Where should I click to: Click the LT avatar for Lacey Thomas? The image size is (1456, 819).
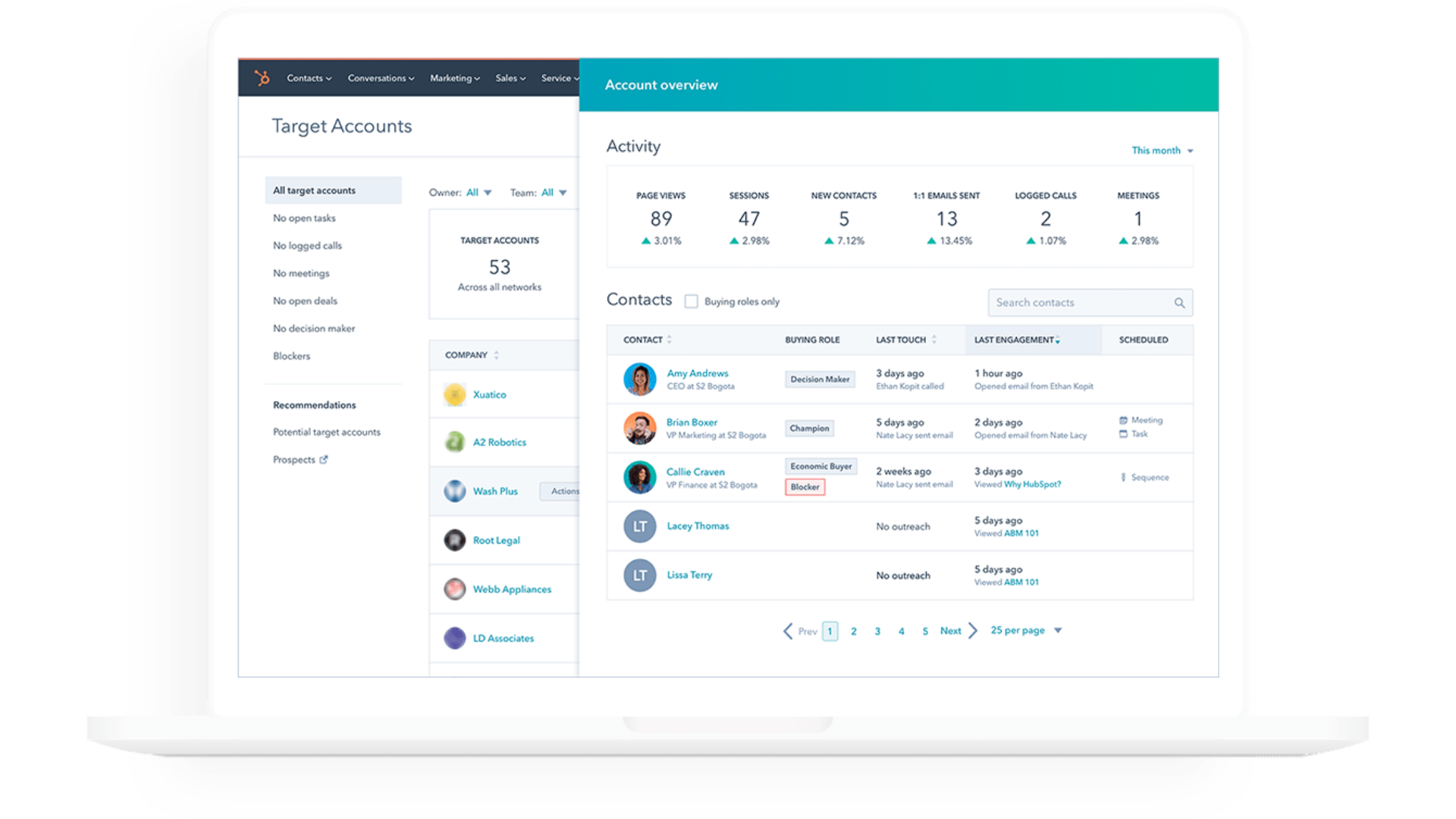point(639,526)
